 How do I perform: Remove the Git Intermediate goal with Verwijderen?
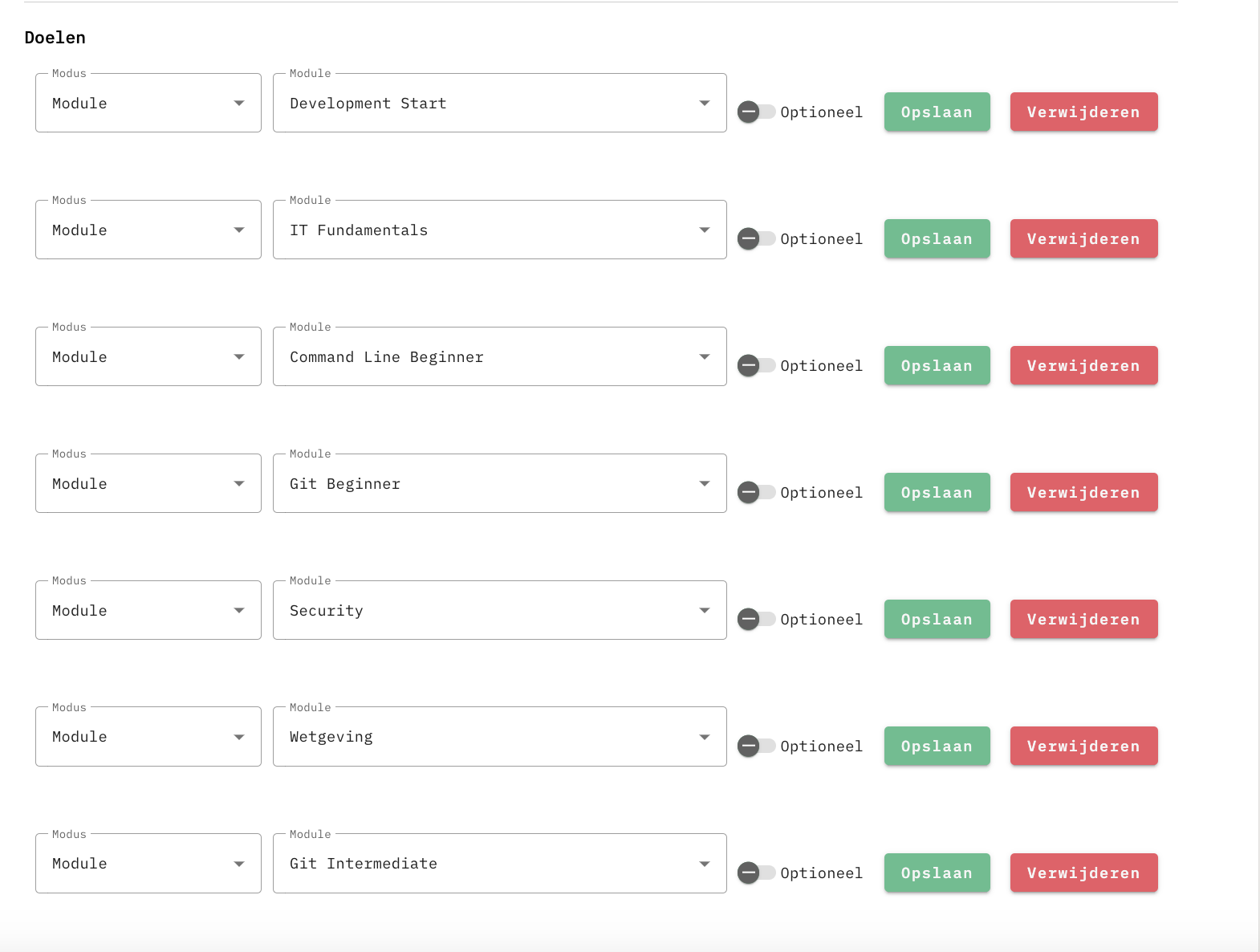pyautogui.click(x=1084, y=873)
